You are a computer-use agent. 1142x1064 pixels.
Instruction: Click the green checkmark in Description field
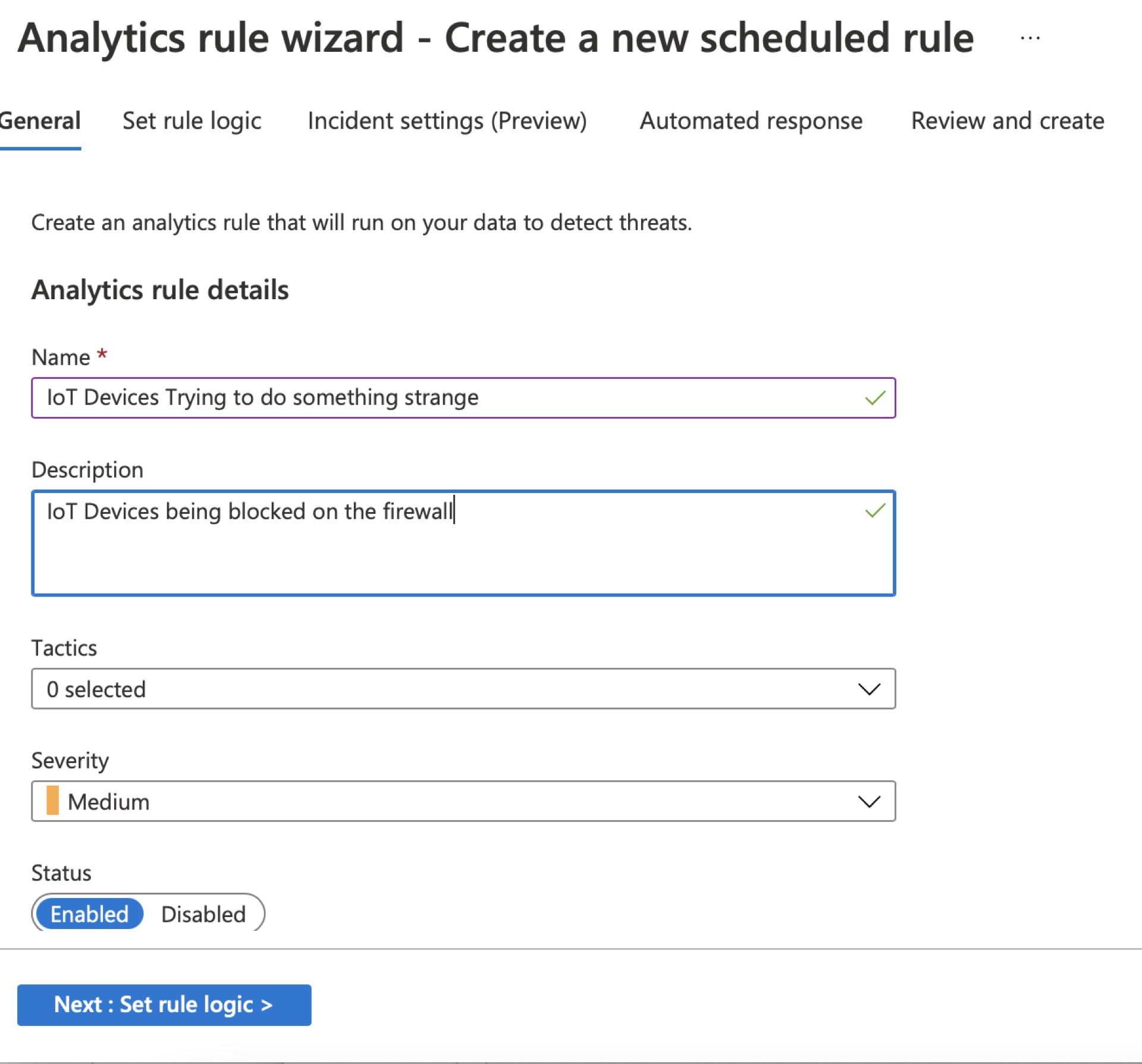[875, 510]
